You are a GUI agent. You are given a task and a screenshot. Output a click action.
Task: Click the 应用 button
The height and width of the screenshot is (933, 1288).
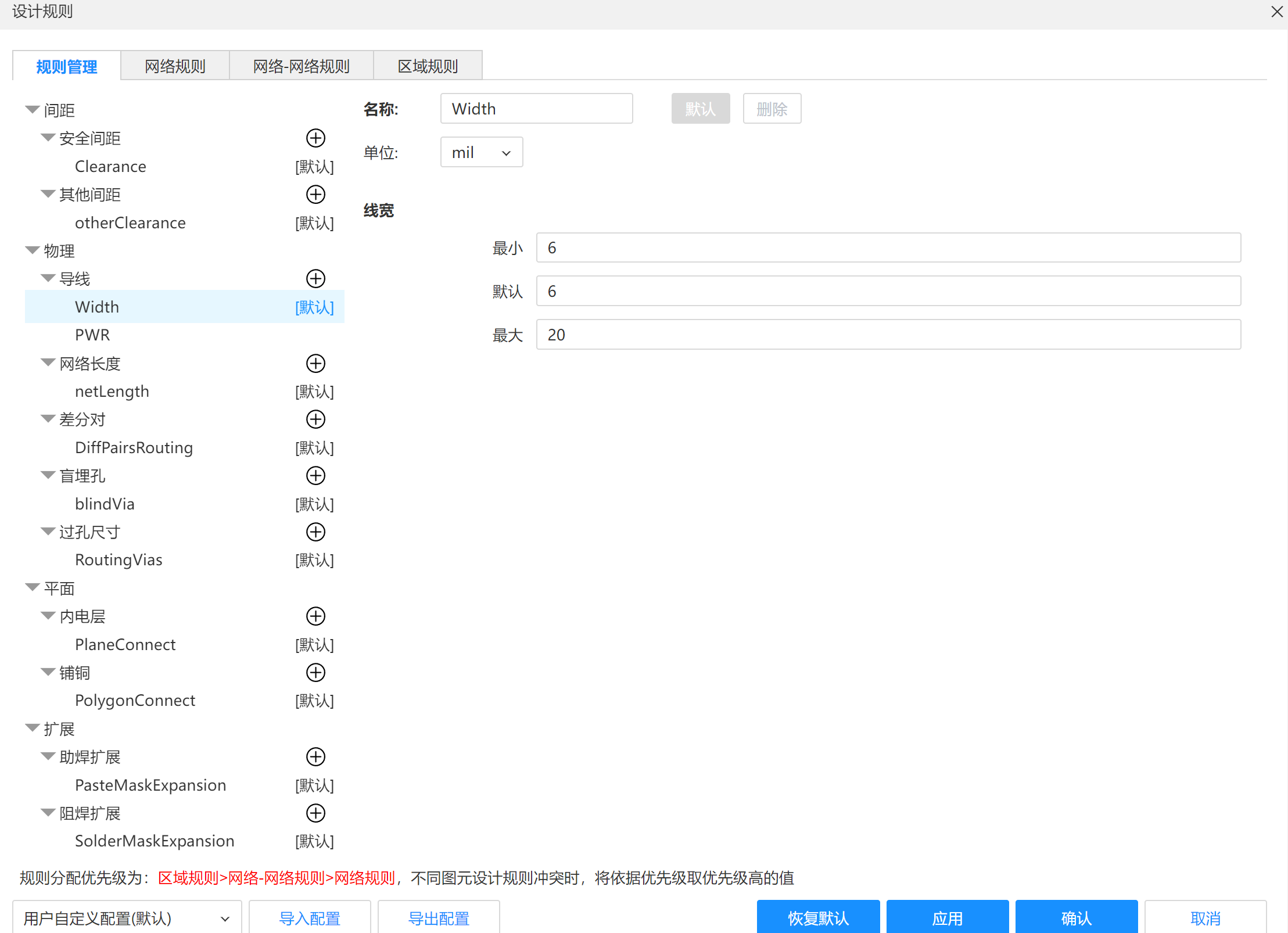click(947, 918)
